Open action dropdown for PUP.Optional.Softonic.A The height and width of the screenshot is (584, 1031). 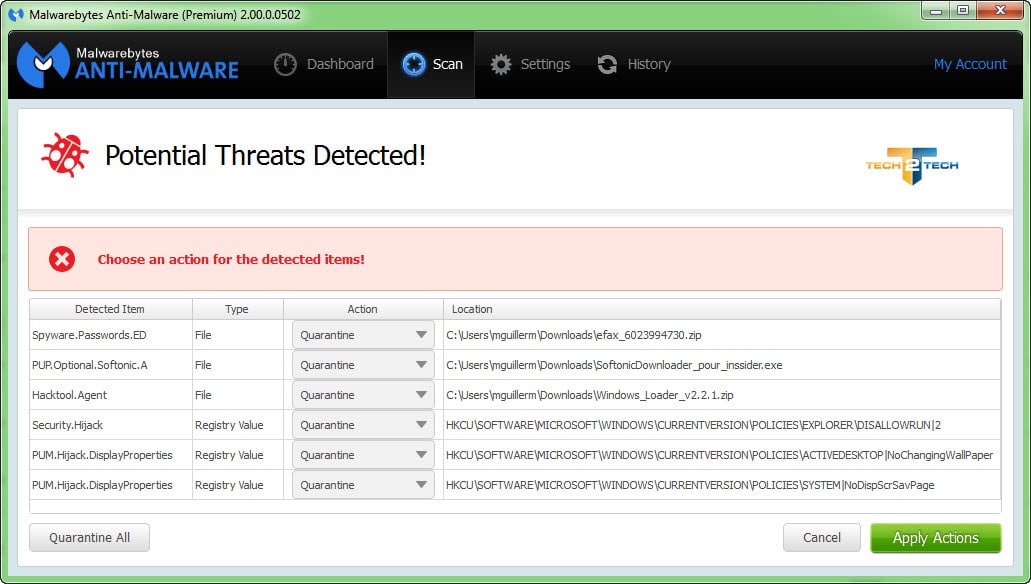point(363,365)
